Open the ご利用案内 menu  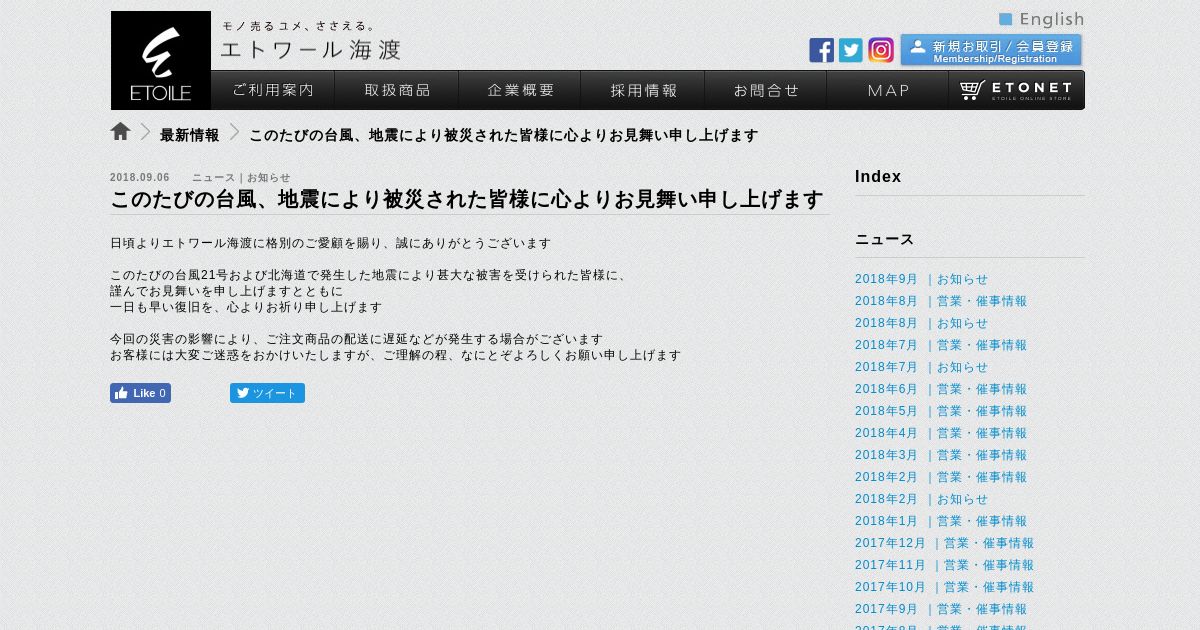[x=273, y=90]
